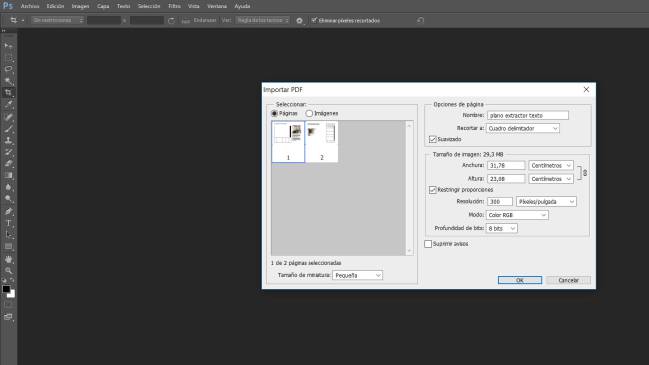Image resolution: width=649 pixels, height=365 pixels.
Task: Select the Zoom tool
Action: point(8,271)
